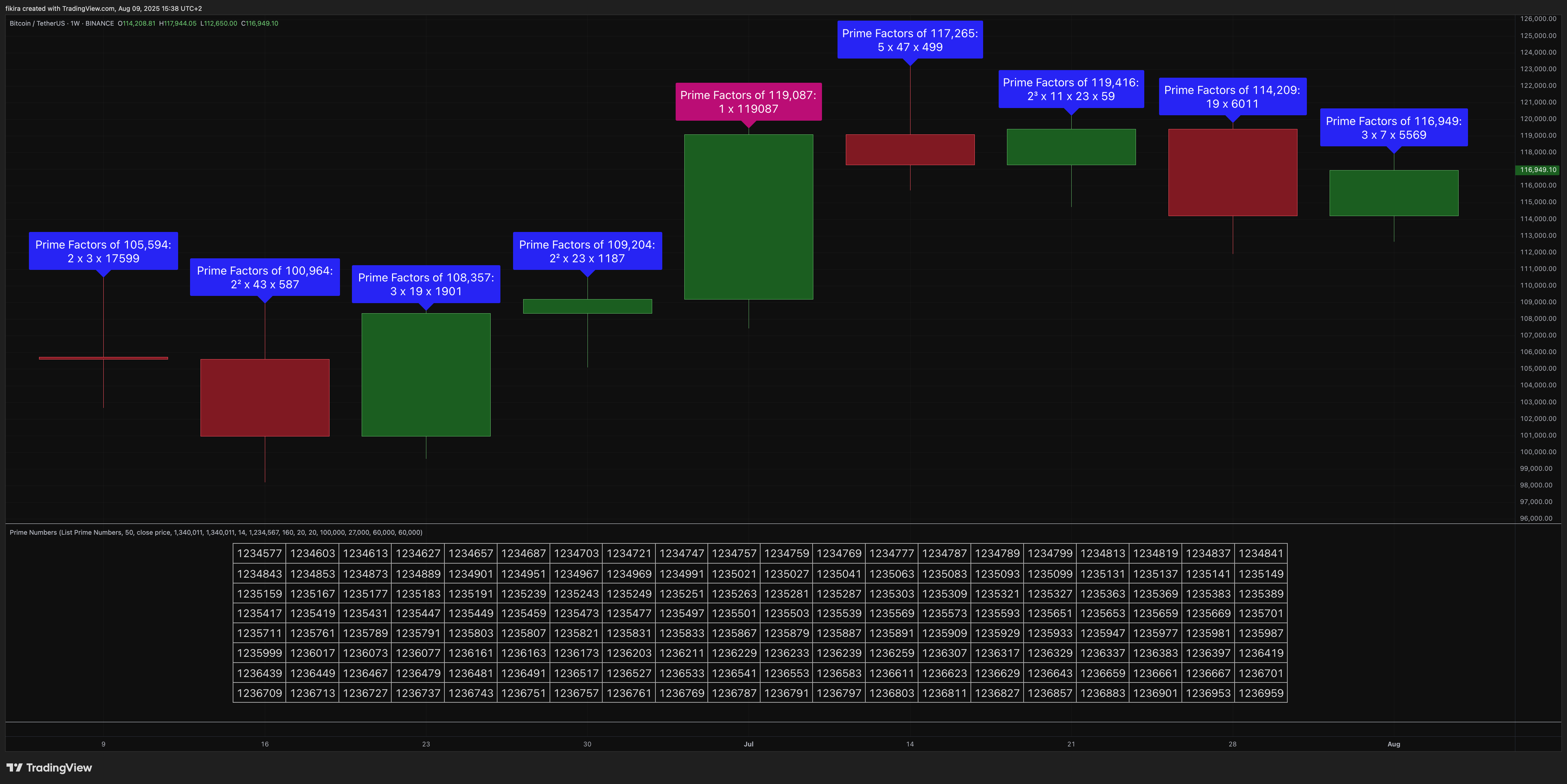Click table cell 1236787
Image resolution: width=1567 pixels, height=784 pixels.
[734, 693]
